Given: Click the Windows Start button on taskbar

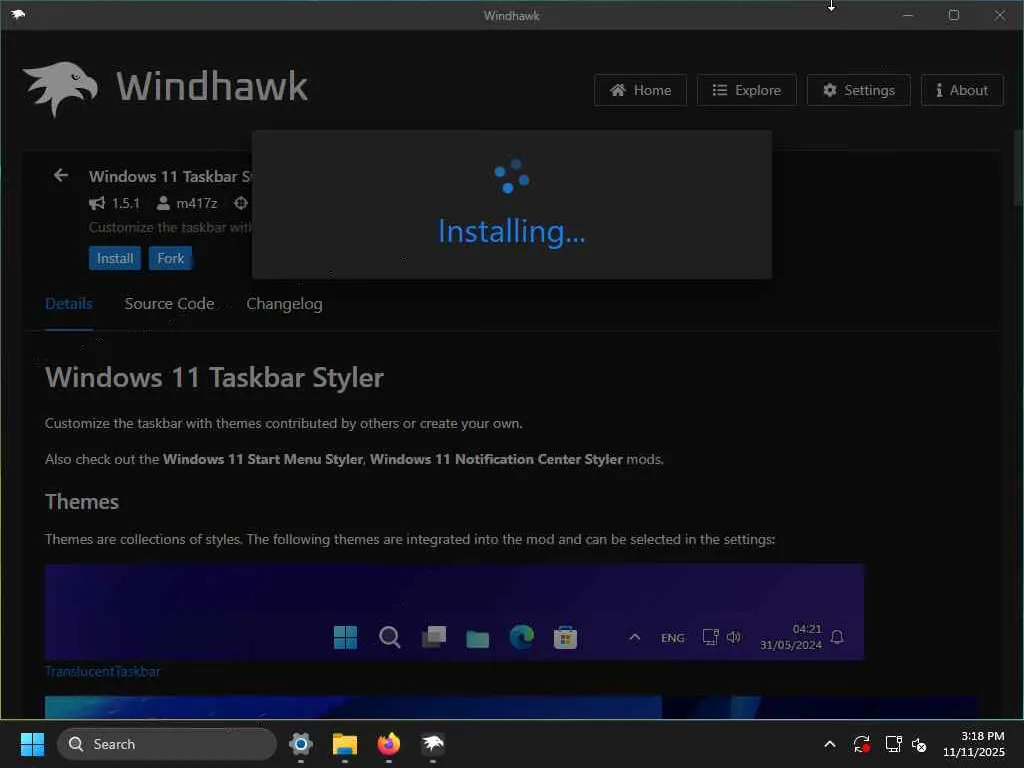Looking at the screenshot, I should pyautogui.click(x=32, y=744).
